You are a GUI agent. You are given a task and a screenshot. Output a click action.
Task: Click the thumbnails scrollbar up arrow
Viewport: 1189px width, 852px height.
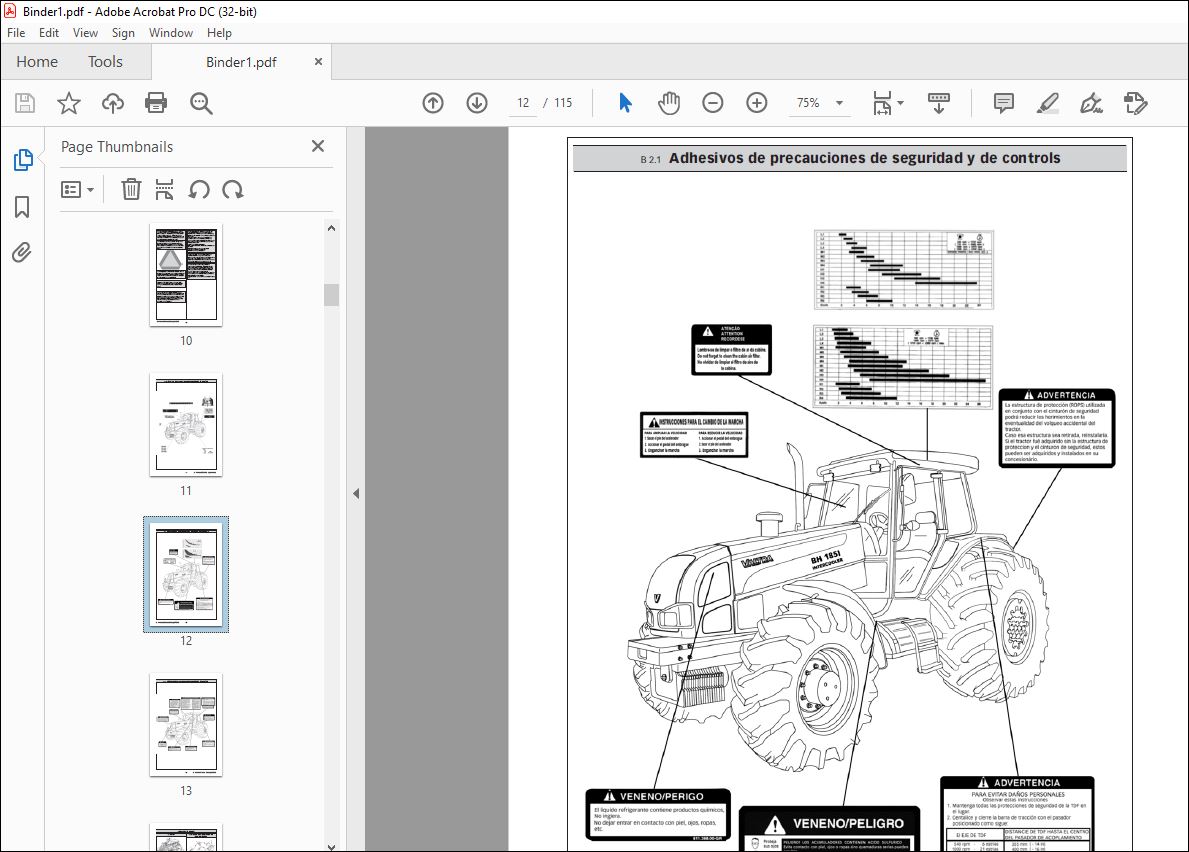pos(331,228)
